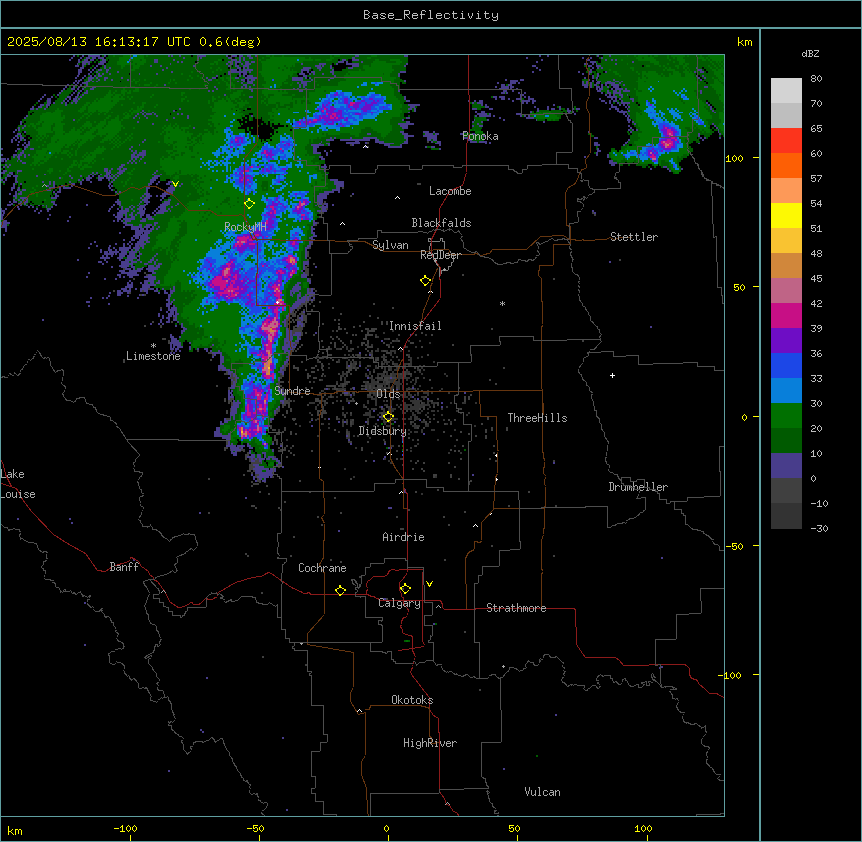
Task: Click the Lacombe city label
Action: [450, 191]
